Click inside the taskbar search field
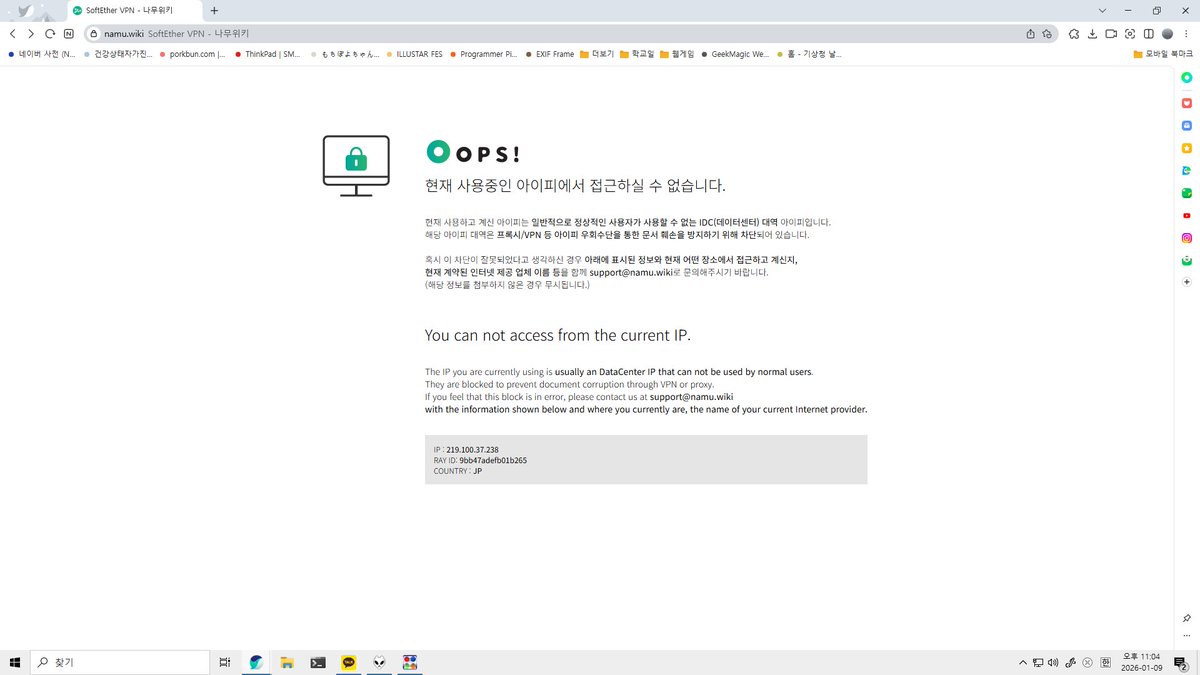1200x675 pixels. 120,662
